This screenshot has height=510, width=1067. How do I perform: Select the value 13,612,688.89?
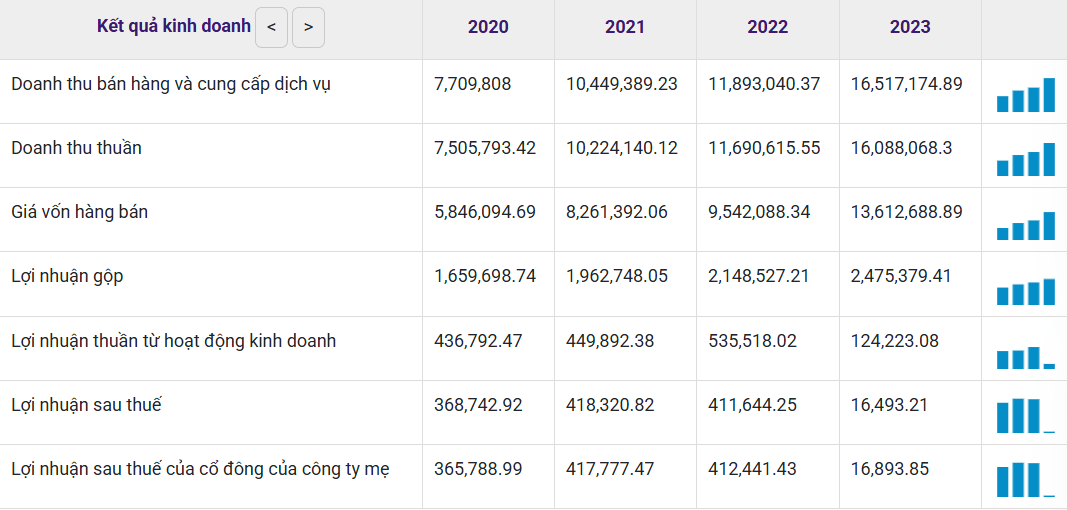pos(906,212)
